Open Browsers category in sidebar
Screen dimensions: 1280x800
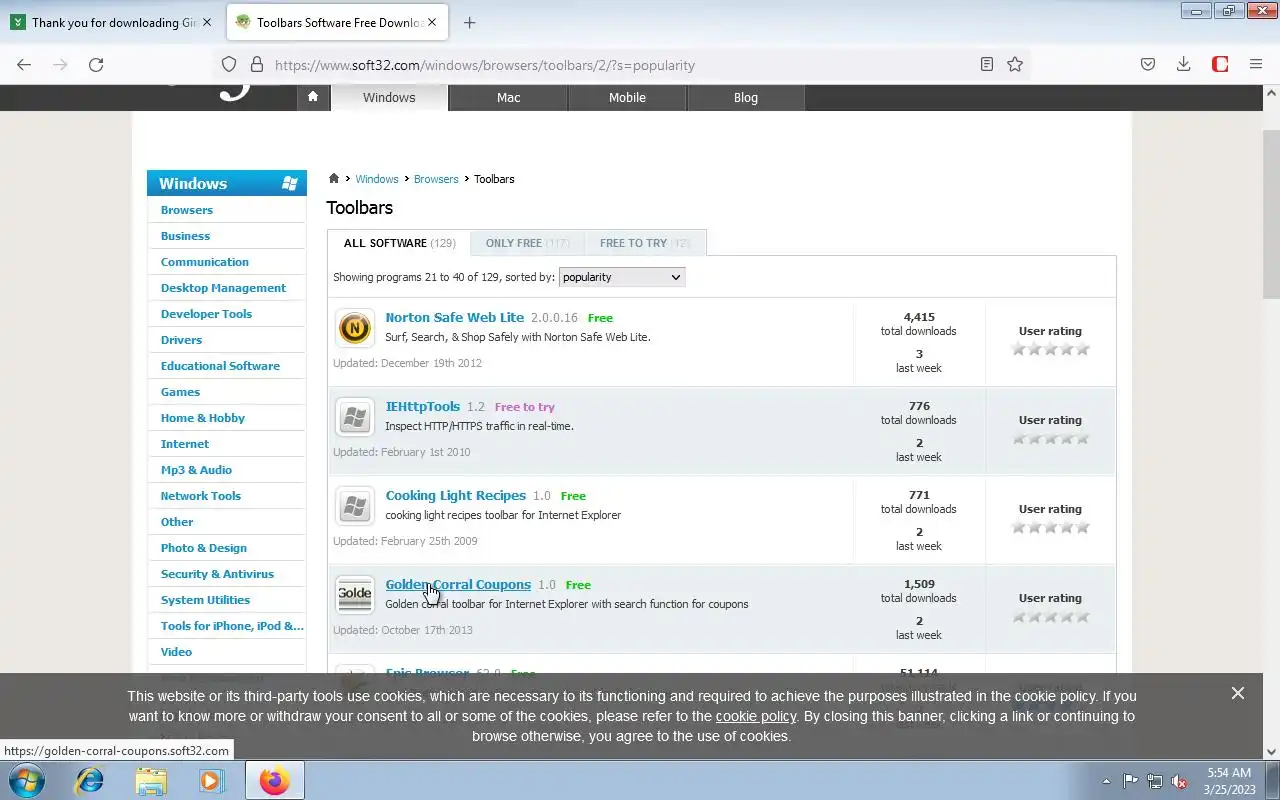click(x=187, y=210)
